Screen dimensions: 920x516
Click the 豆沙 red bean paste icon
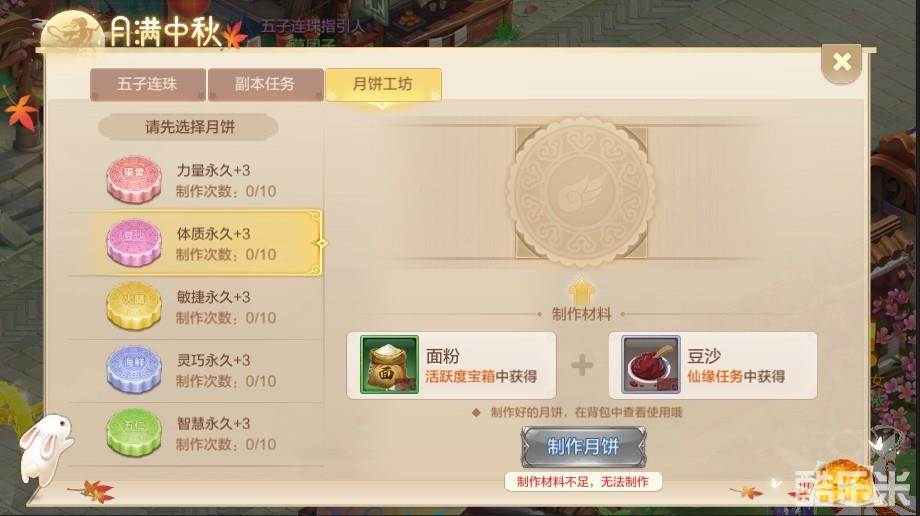pos(651,365)
